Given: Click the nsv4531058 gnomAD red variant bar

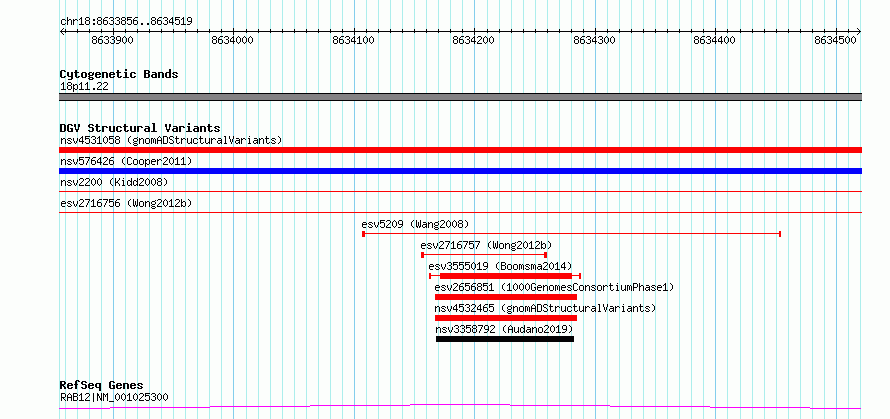Looking at the screenshot, I should [460, 150].
